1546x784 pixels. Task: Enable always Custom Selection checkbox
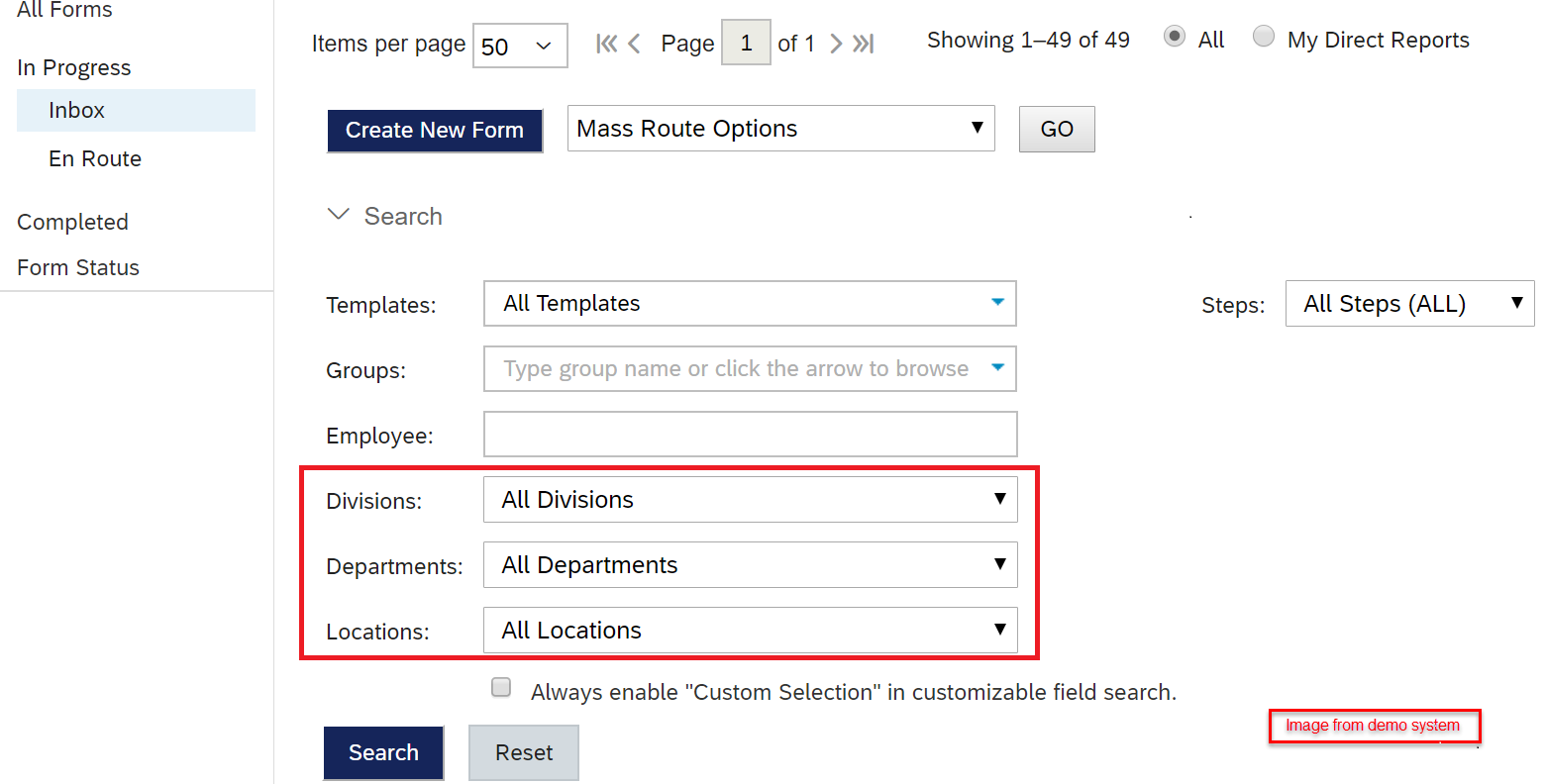pos(501,687)
